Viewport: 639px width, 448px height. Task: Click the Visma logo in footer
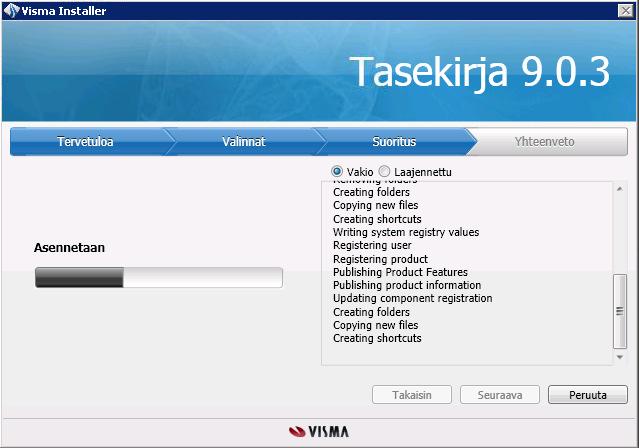pos(319,432)
